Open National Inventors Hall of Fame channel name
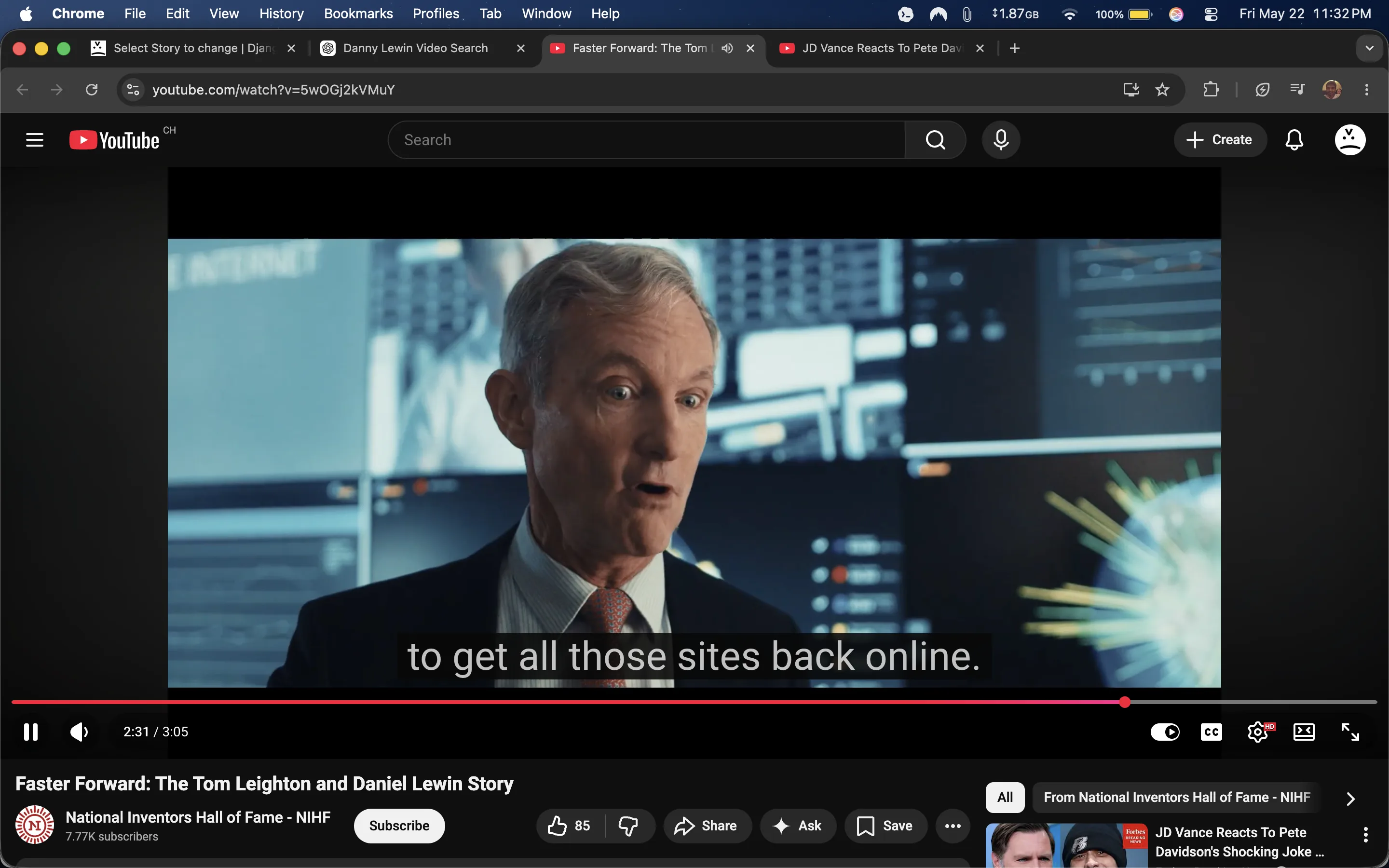 (x=198, y=817)
